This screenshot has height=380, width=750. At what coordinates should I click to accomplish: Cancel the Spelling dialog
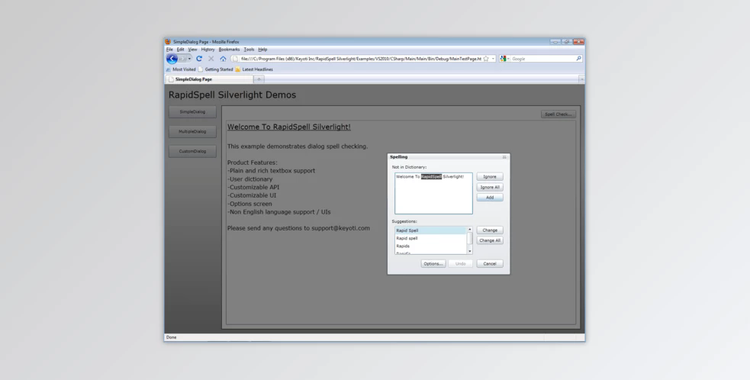[489, 264]
